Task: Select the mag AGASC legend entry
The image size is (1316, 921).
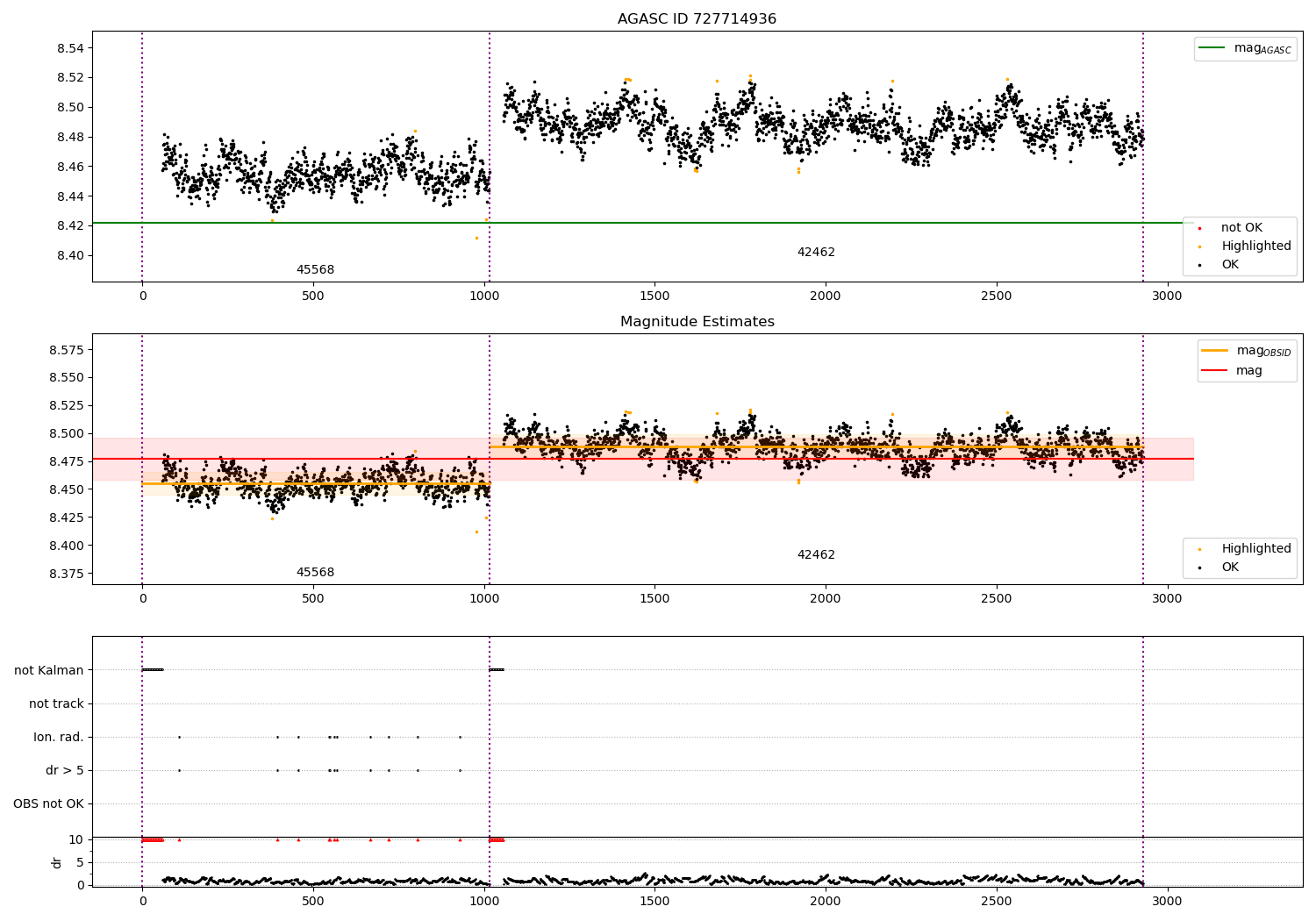Action: pos(1245,48)
